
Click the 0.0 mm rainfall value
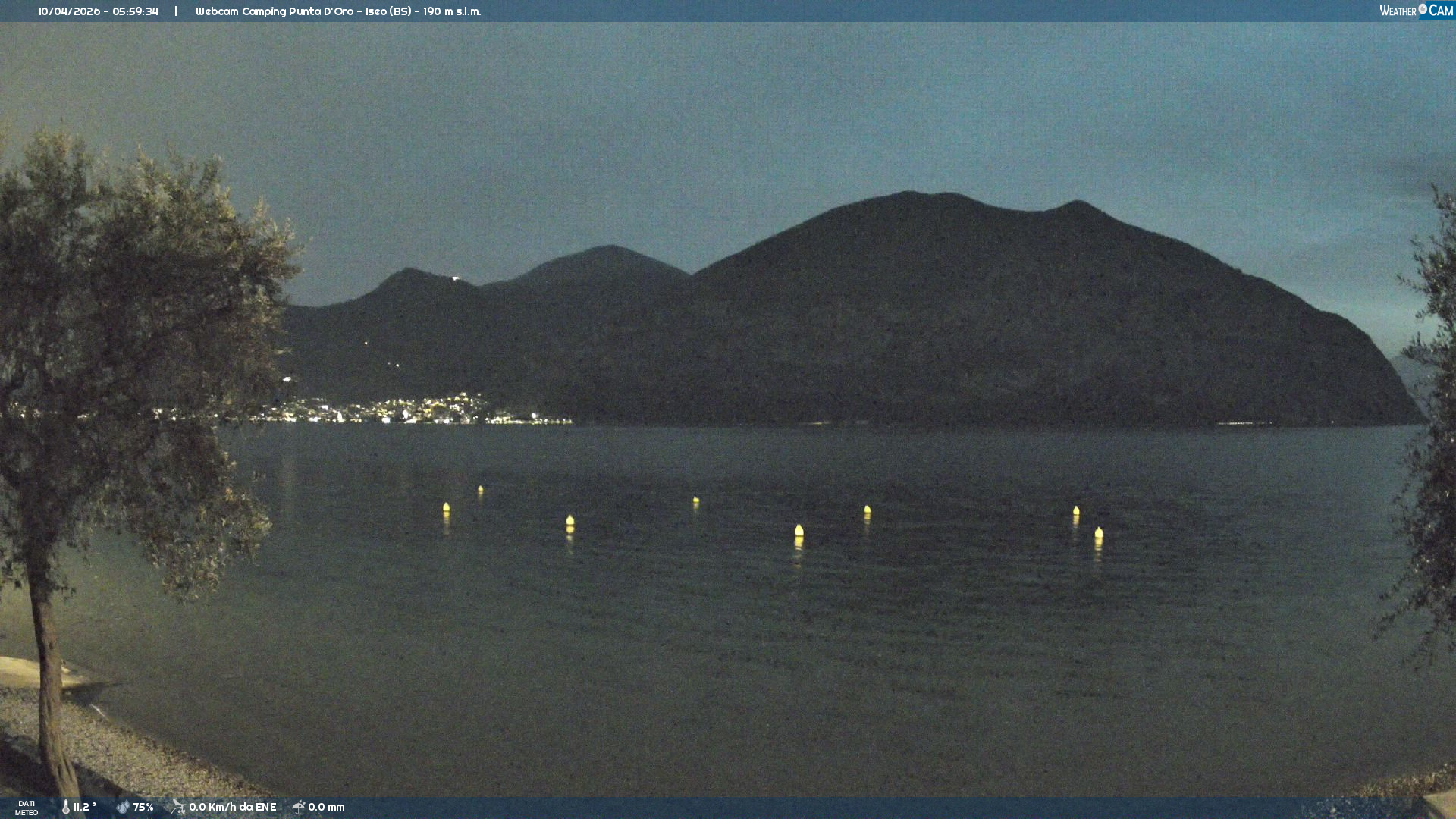click(x=326, y=807)
